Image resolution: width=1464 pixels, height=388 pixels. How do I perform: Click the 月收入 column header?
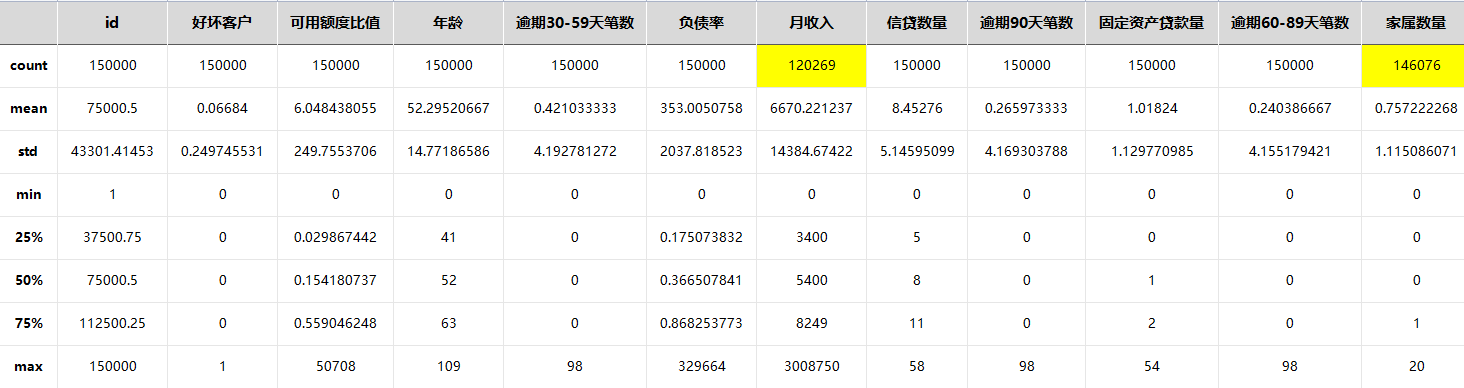point(811,22)
